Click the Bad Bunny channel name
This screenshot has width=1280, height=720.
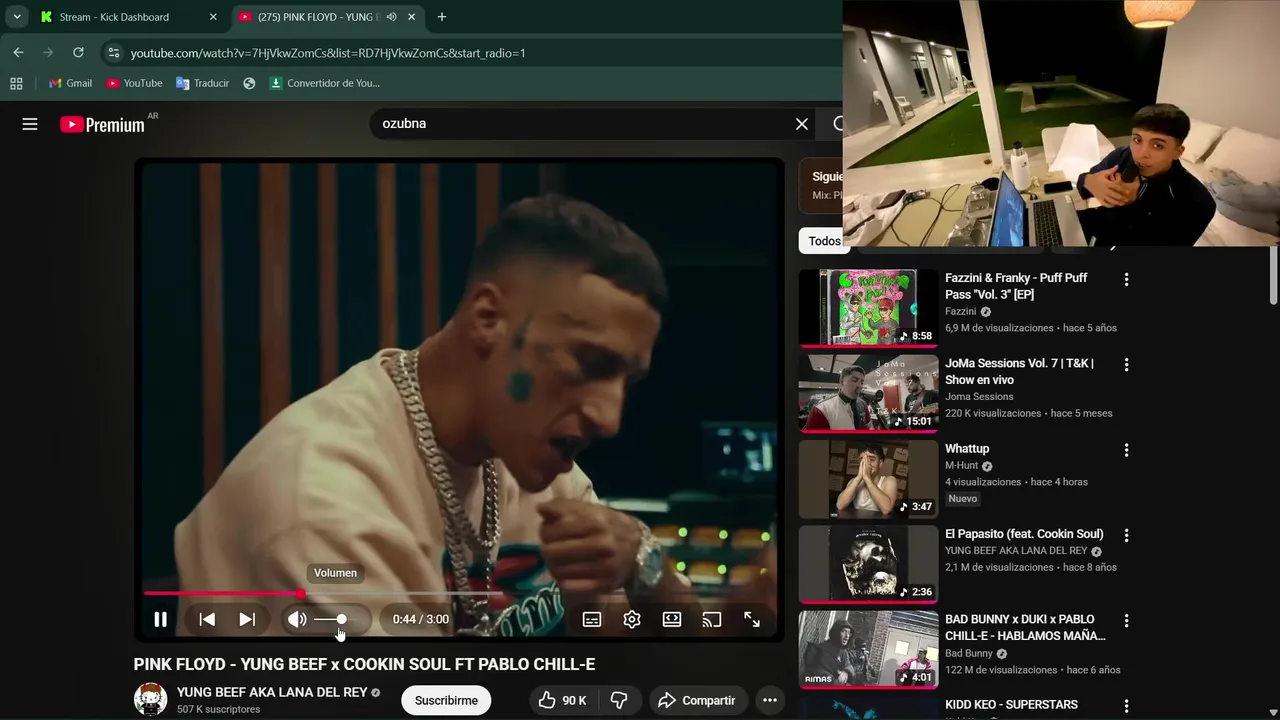coord(969,654)
